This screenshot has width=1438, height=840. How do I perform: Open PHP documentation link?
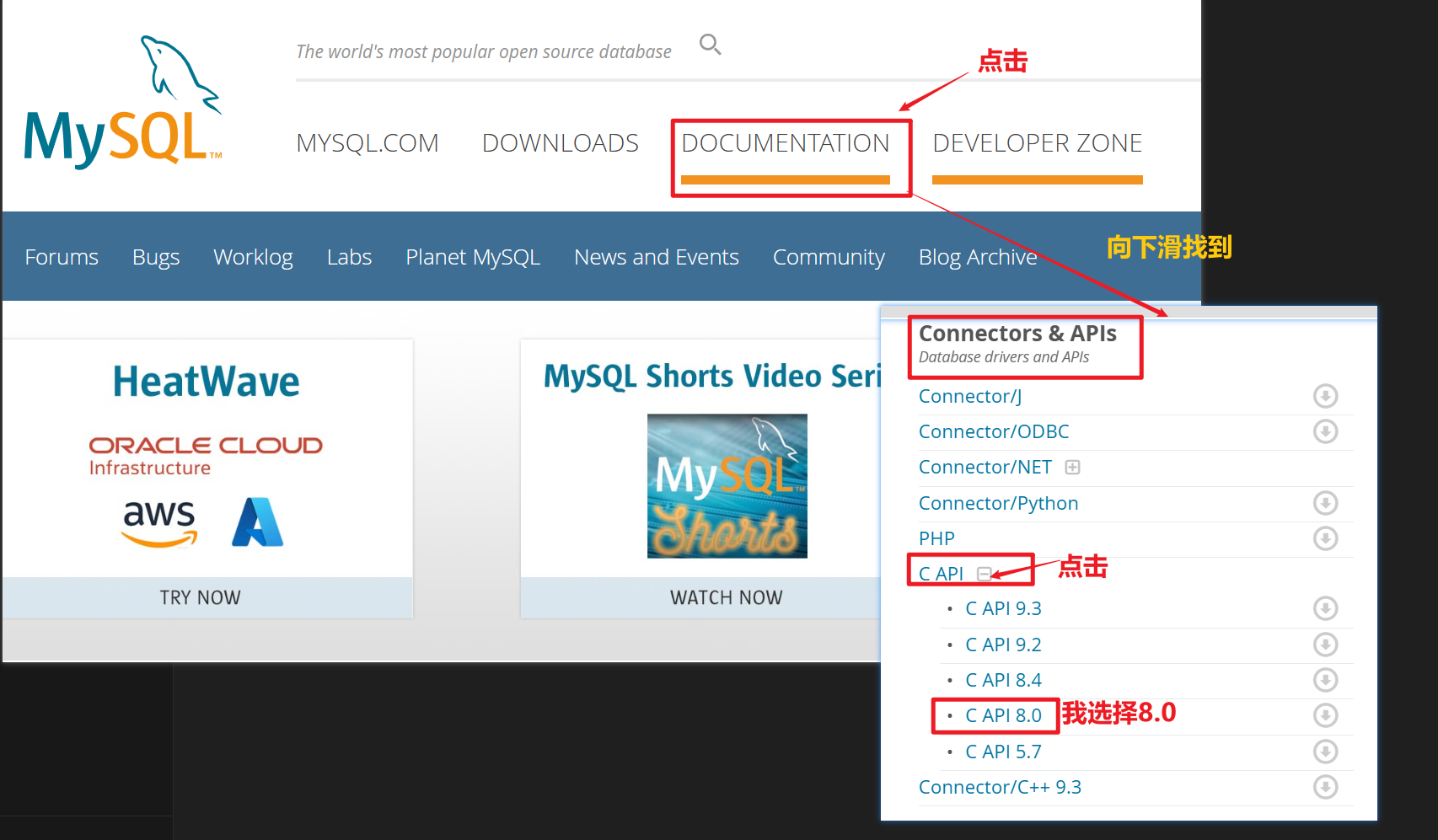[x=936, y=538]
